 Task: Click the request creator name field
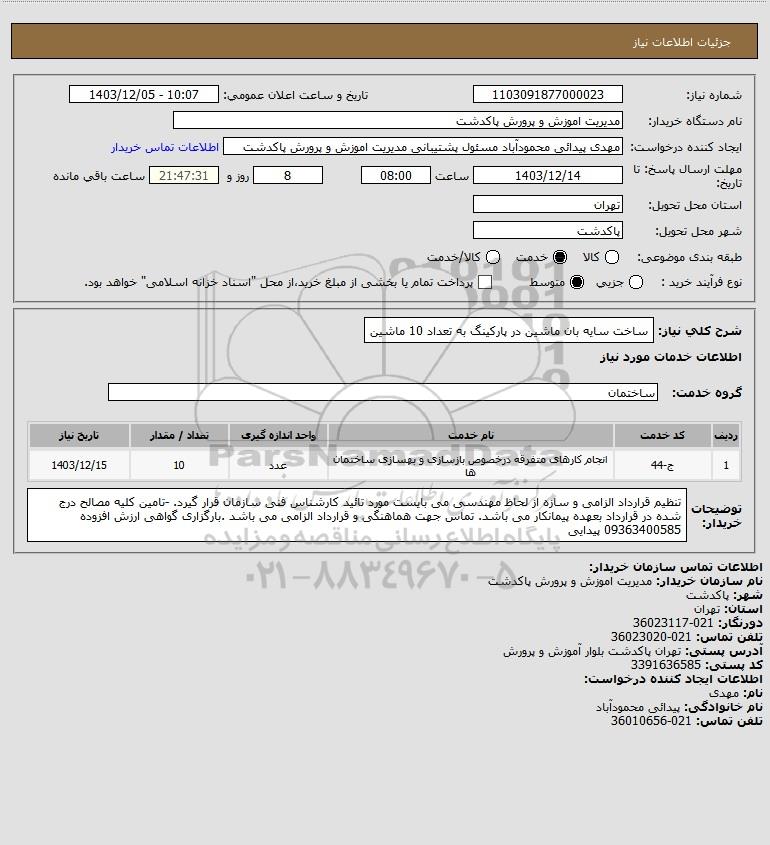tap(423, 147)
